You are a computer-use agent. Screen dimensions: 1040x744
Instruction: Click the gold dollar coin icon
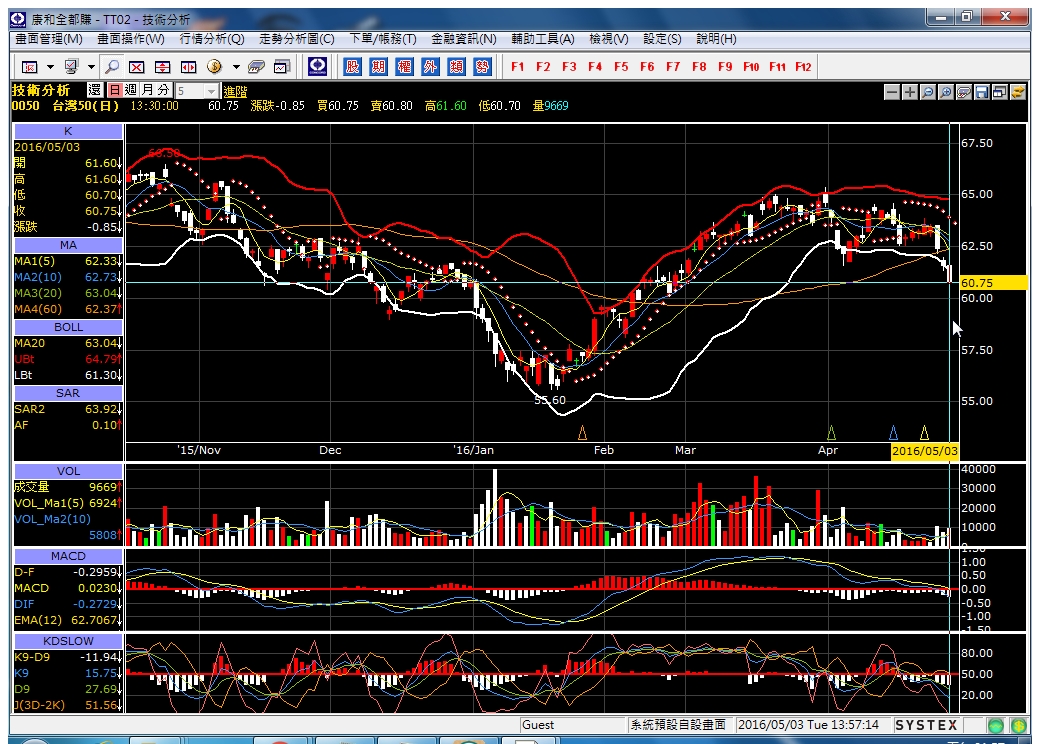pyautogui.click(x=214, y=66)
